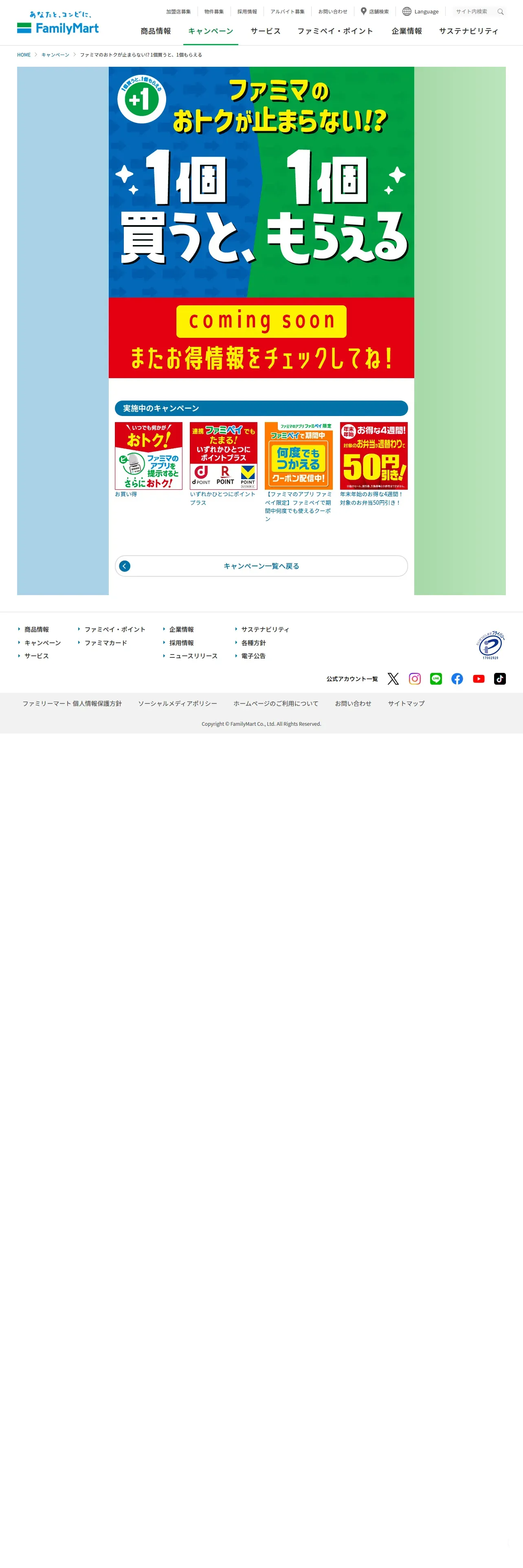Go to キャンペーン breadcrumb
The width and height of the screenshot is (523, 1568).
point(55,55)
